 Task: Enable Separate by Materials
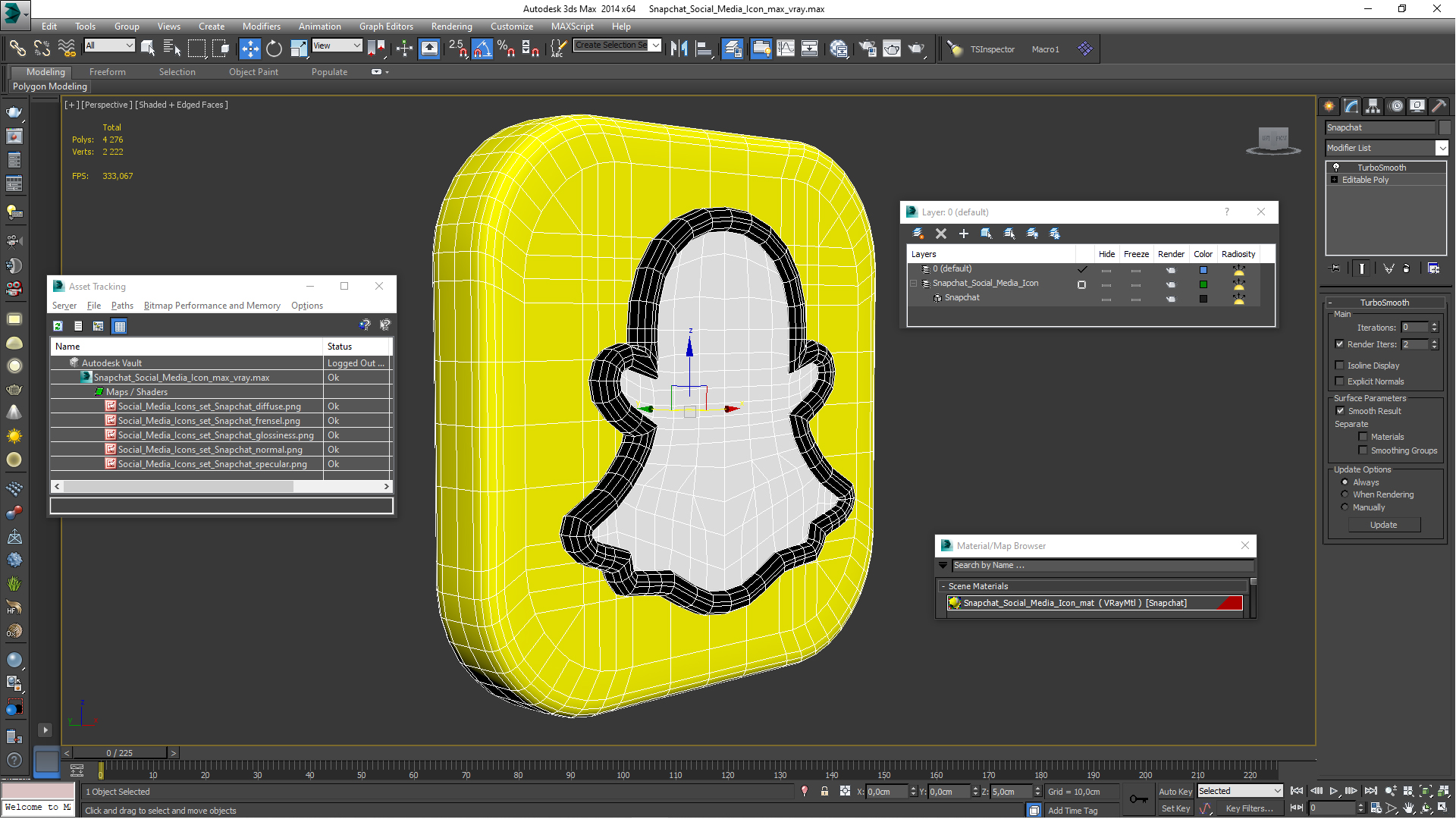click(1363, 436)
